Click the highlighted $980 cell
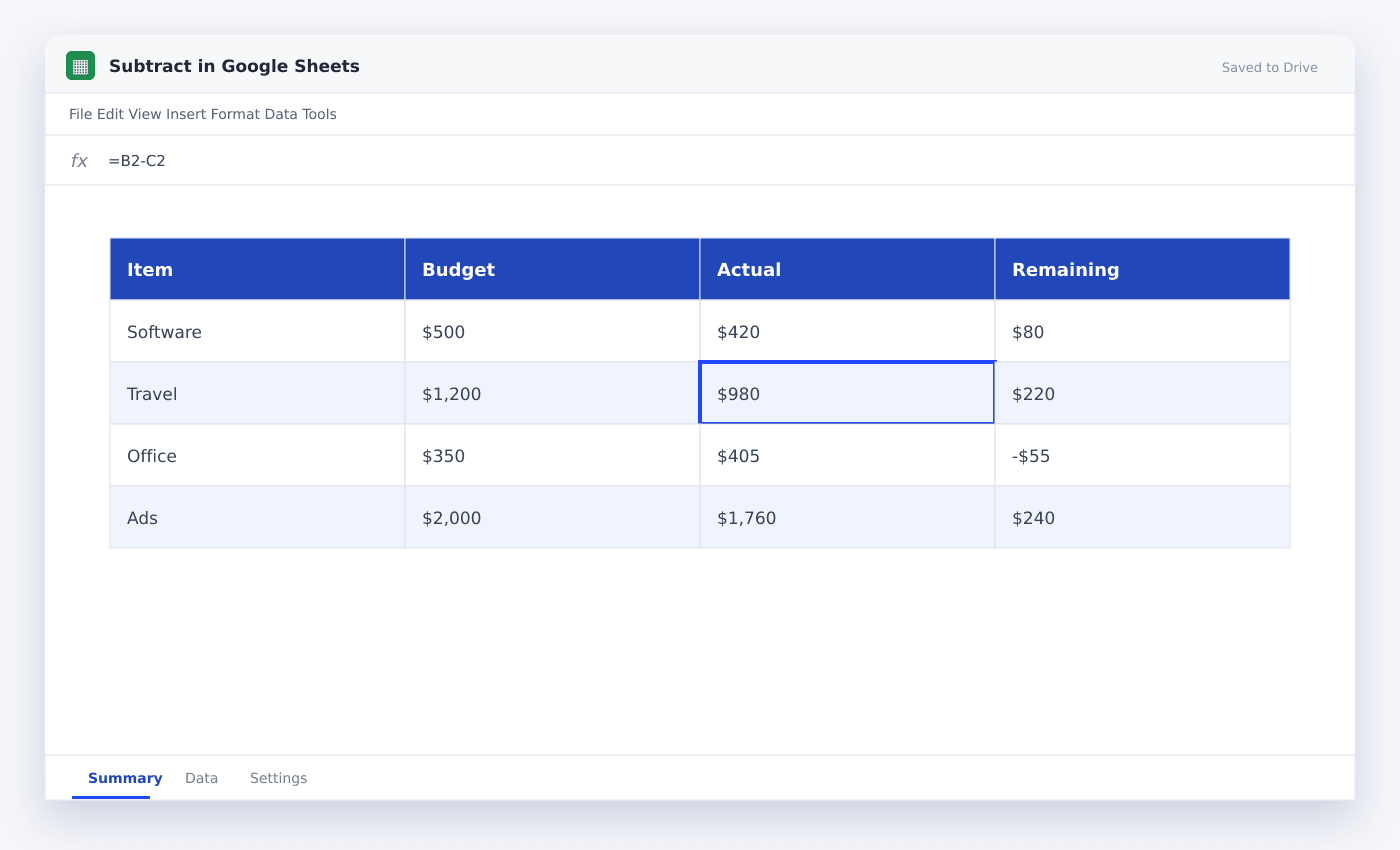Viewport: 1400px width, 850px height. pyautogui.click(x=847, y=393)
